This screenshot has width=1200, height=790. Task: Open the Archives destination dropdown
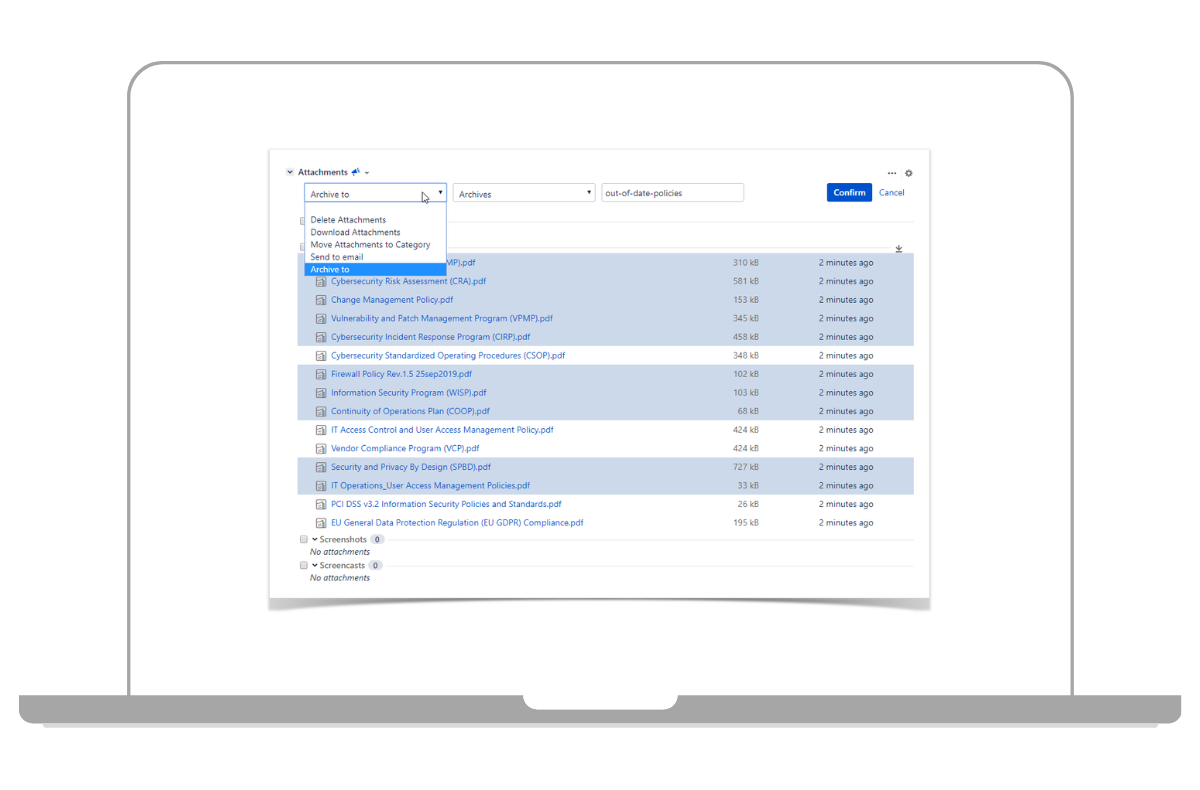[x=524, y=193]
